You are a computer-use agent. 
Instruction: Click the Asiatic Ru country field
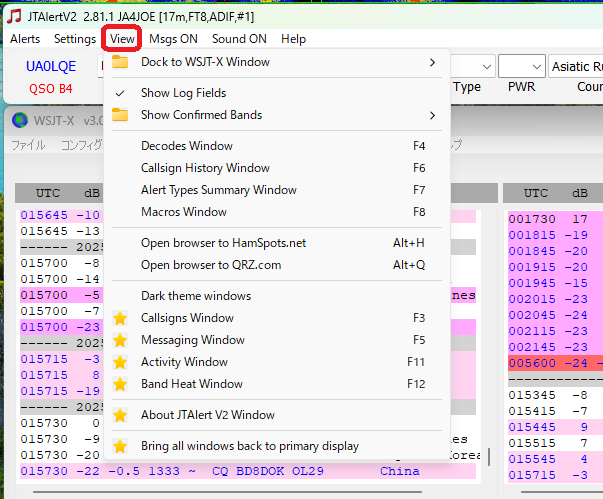click(576, 67)
